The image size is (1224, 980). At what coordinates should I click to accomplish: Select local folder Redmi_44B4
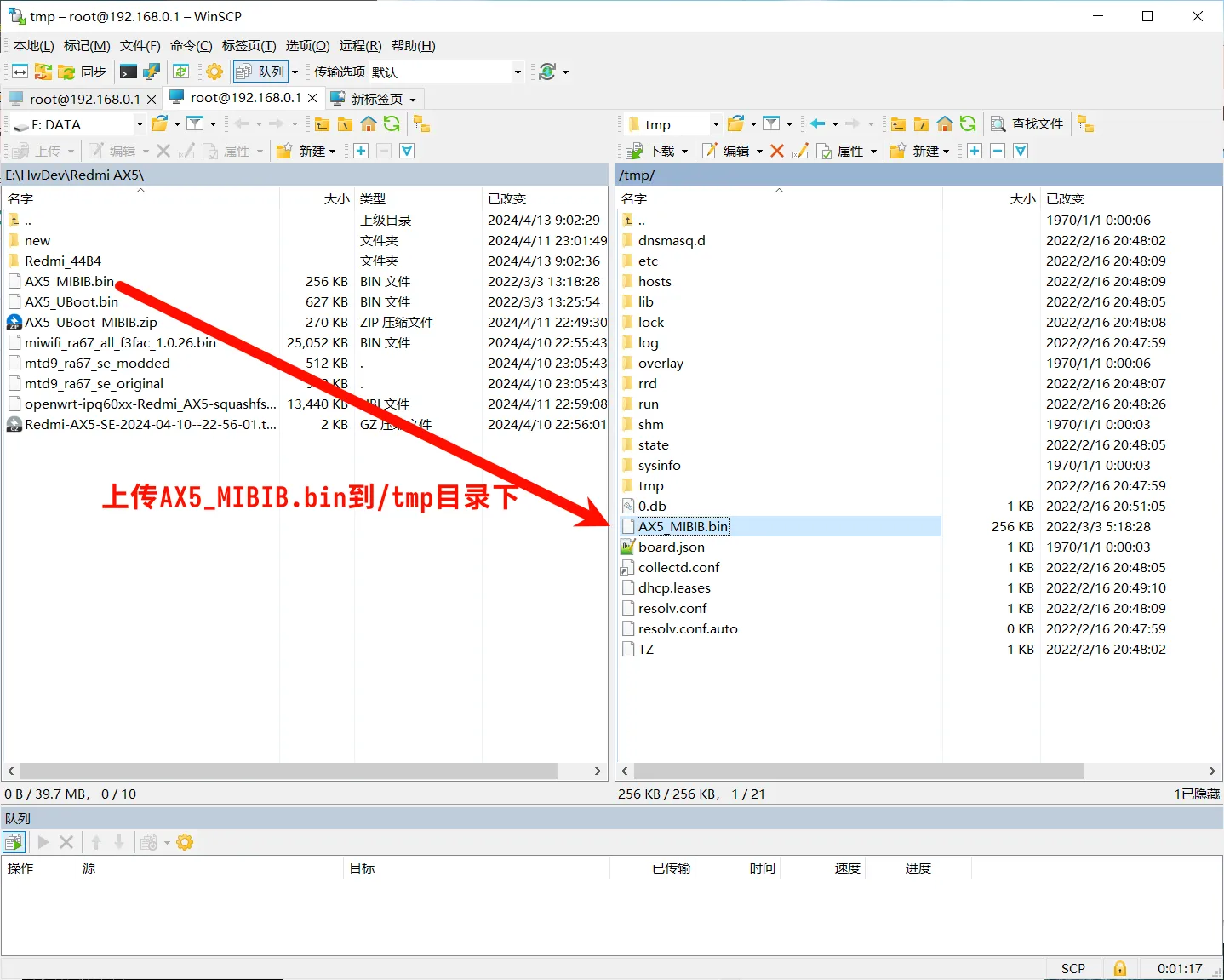pos(63,261)
